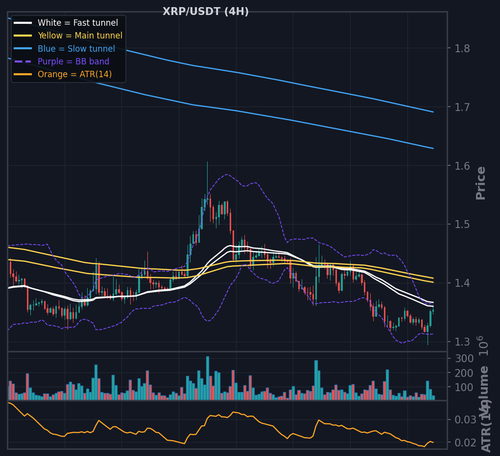Click the blue line sample in legend

click(23, 49)
